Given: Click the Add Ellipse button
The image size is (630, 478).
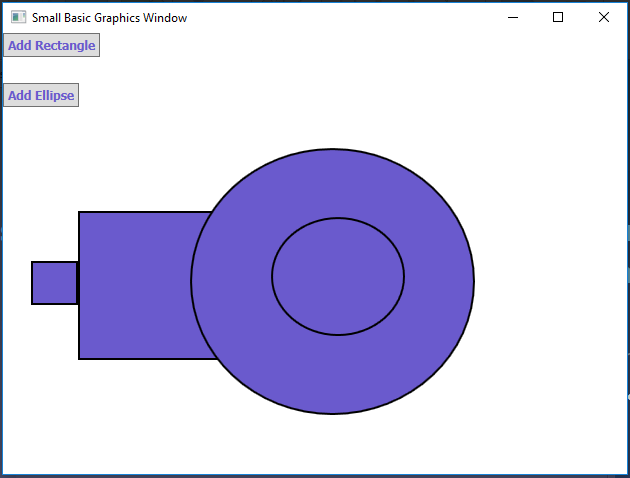Looking at the screenshot, I should click(x=41, y=95).
